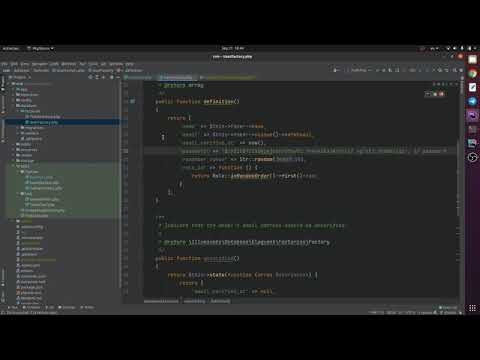The image size is (480, 360).
Task: Click Activities in the top bar
Action: [10, 49]
